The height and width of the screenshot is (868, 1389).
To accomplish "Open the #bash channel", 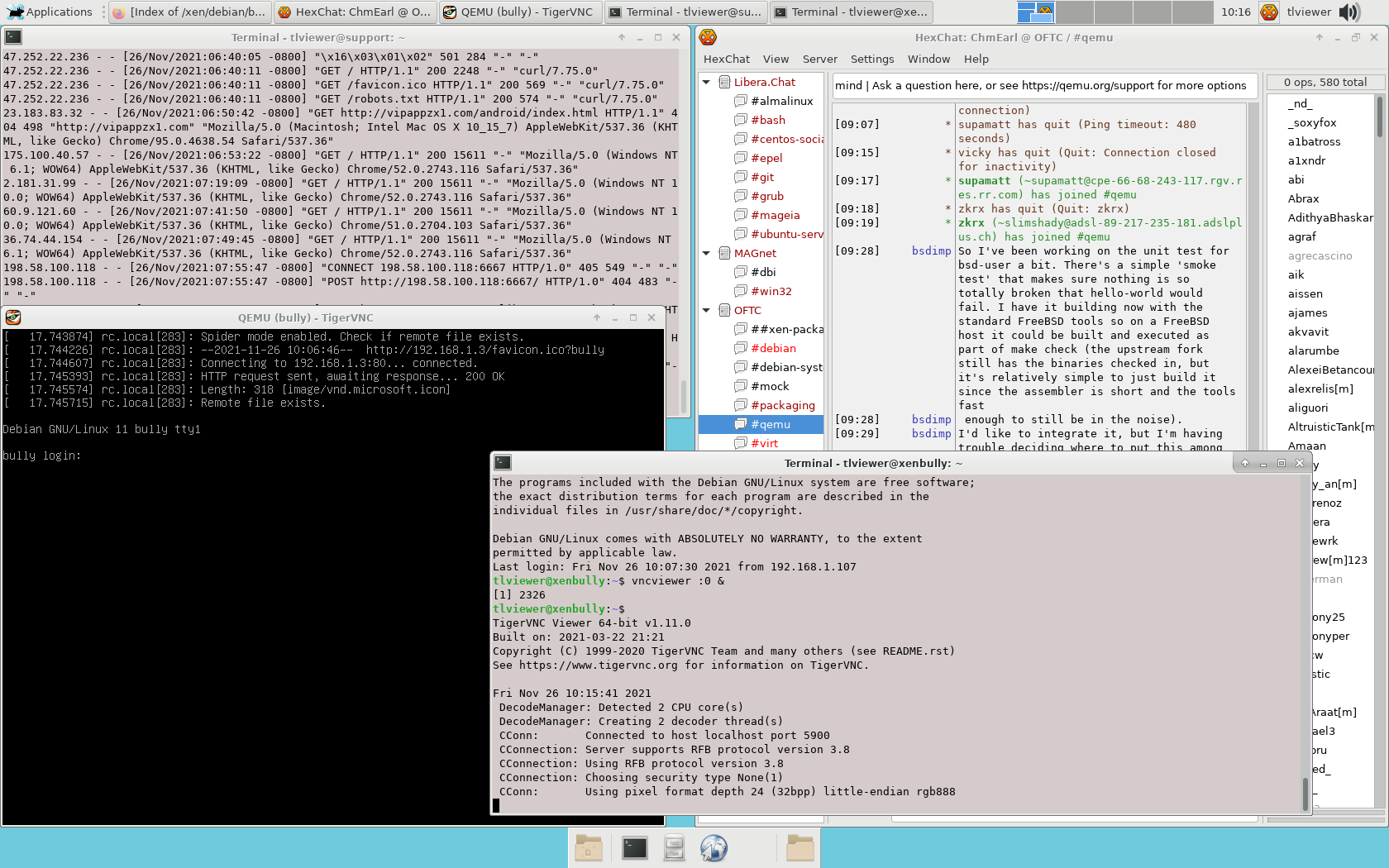I will coord(768,120).
